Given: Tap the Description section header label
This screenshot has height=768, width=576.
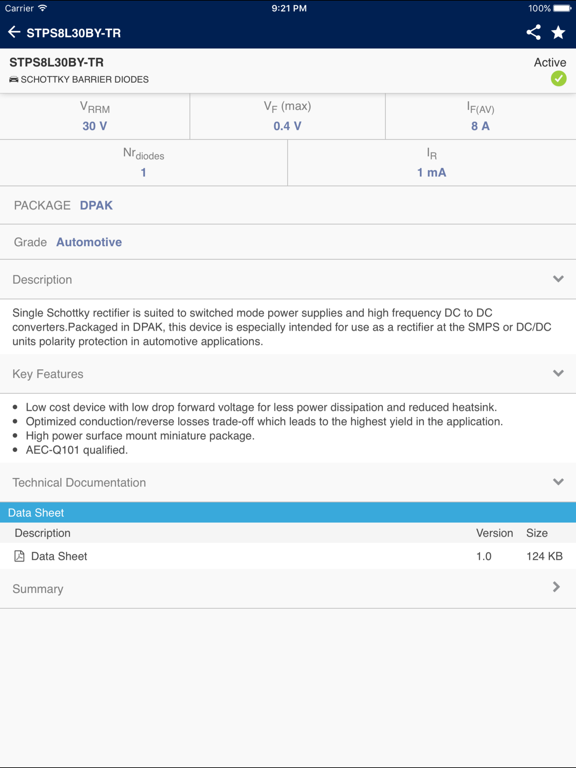Looking at the screenshot, I should (42, 280).
